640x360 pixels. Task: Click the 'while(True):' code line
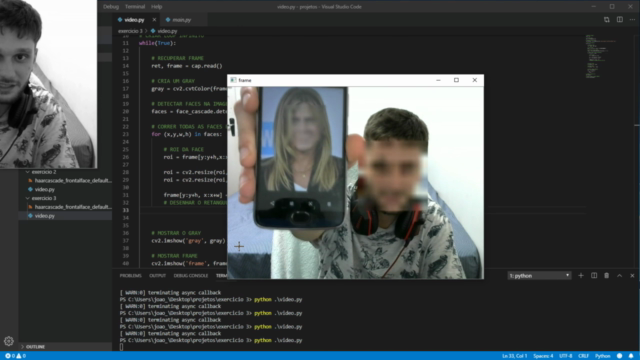pos(158,43)
